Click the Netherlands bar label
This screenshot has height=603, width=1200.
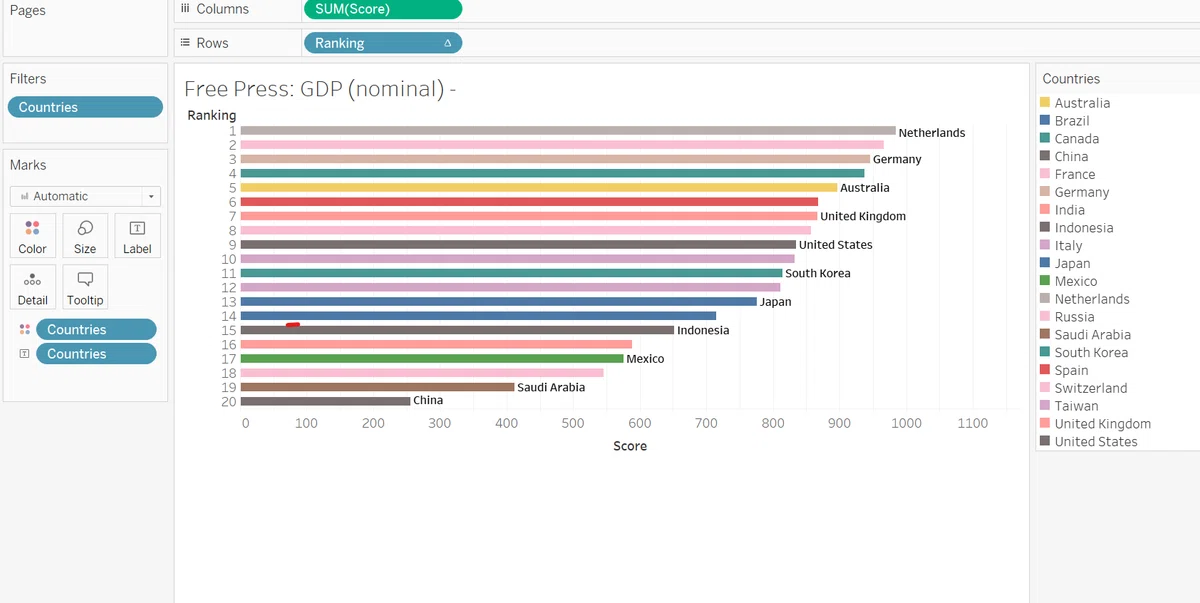tap(932, 132)
